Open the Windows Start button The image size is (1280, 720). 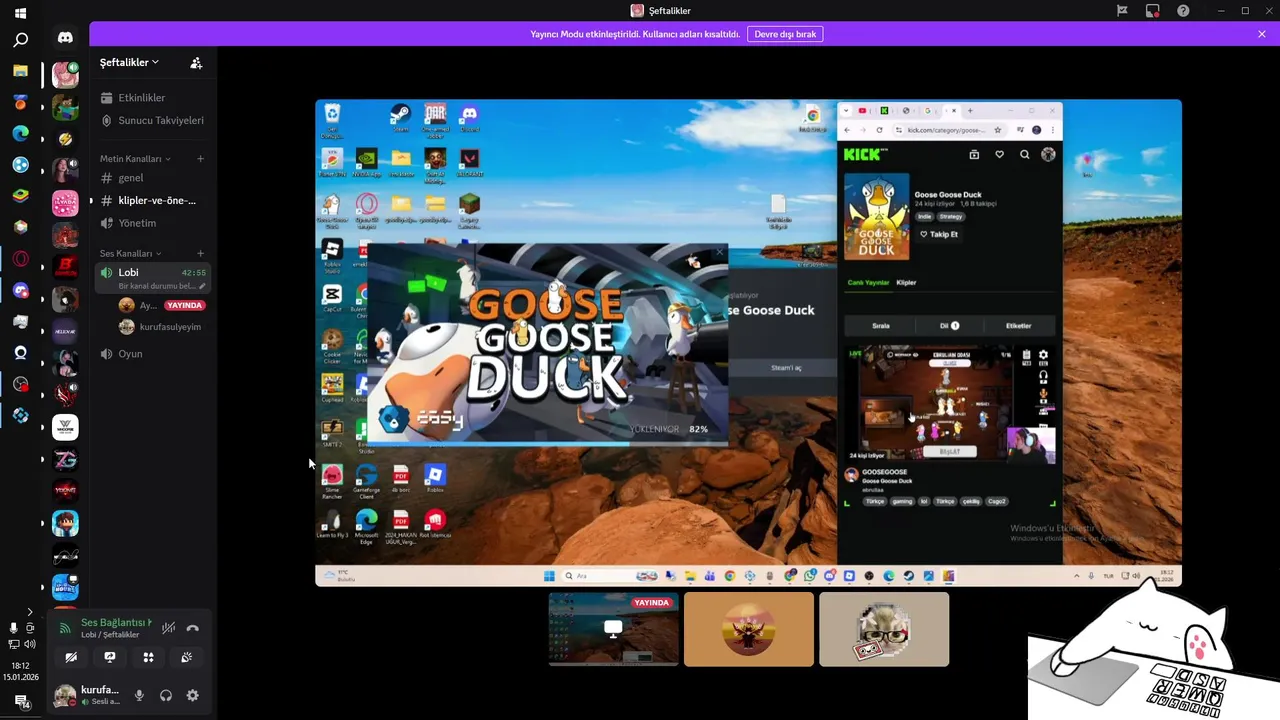[x=20, y=13]
